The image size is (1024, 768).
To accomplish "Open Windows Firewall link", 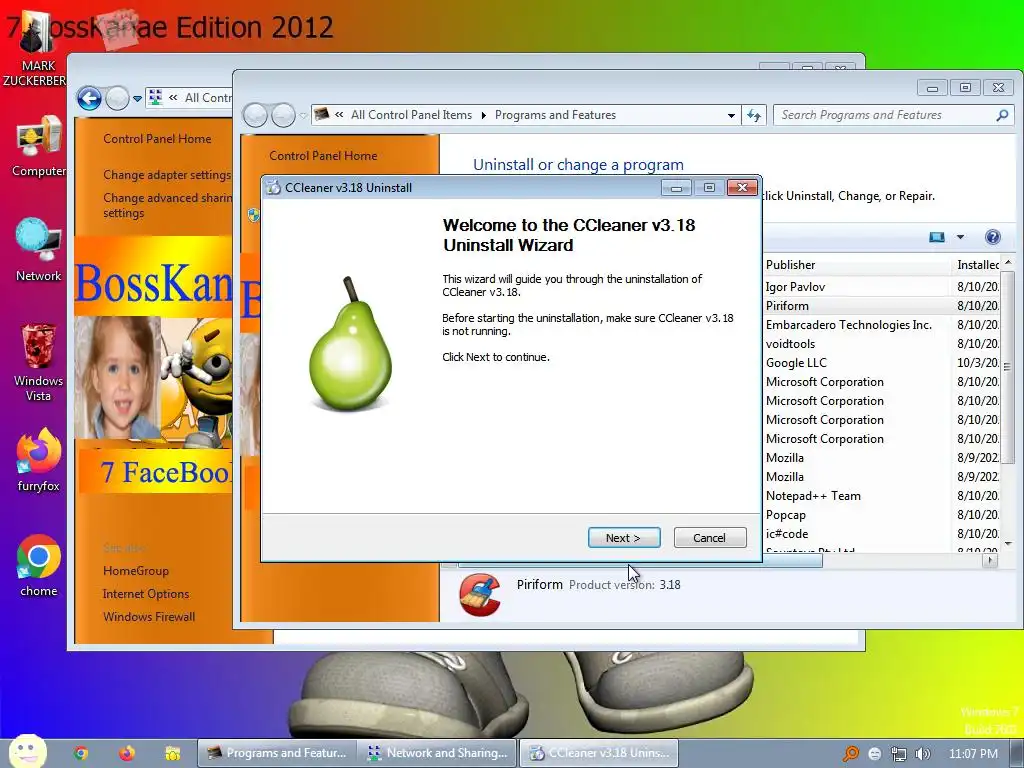I will click(149, 616).
